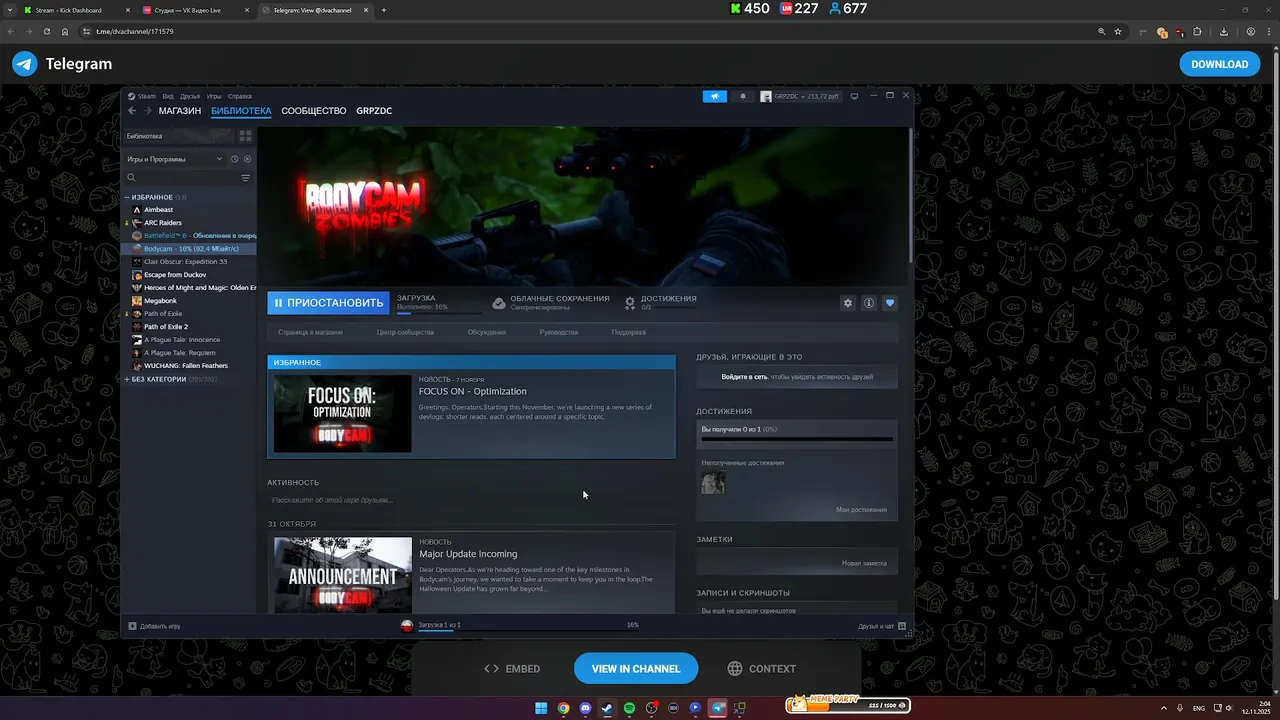Open Steam menu in menu bar

point(146,96)
